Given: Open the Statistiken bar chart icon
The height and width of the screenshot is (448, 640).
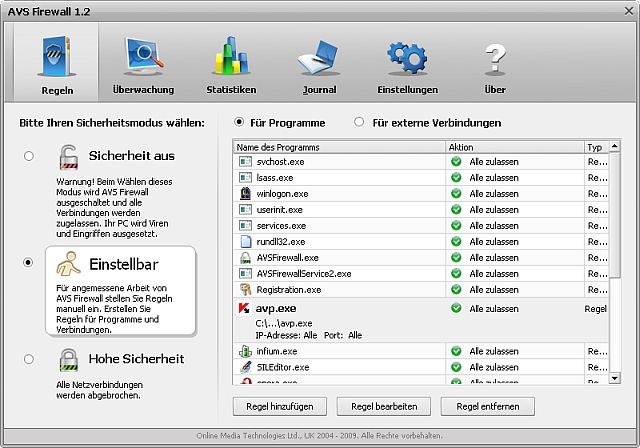Looking at the screenshot, I should (x=232, y=55).
